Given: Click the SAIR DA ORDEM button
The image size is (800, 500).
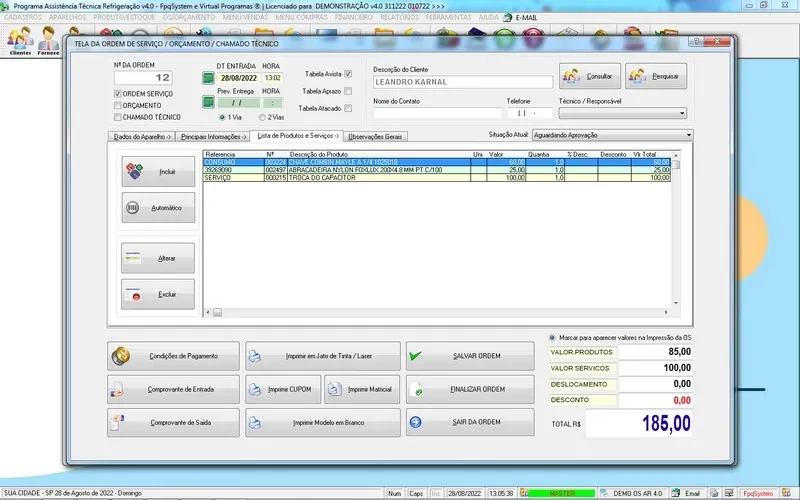Looking at the screenshot, I should (x=470, y=422).
